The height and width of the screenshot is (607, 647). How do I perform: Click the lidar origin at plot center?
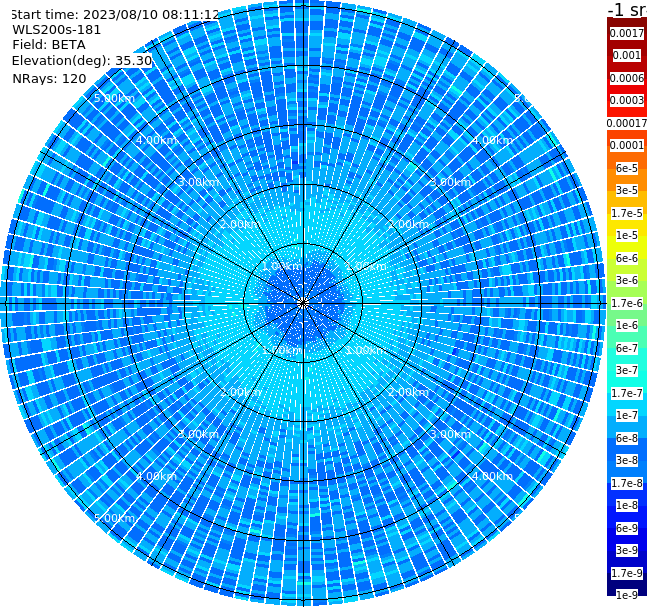click(x=303, y=304)
